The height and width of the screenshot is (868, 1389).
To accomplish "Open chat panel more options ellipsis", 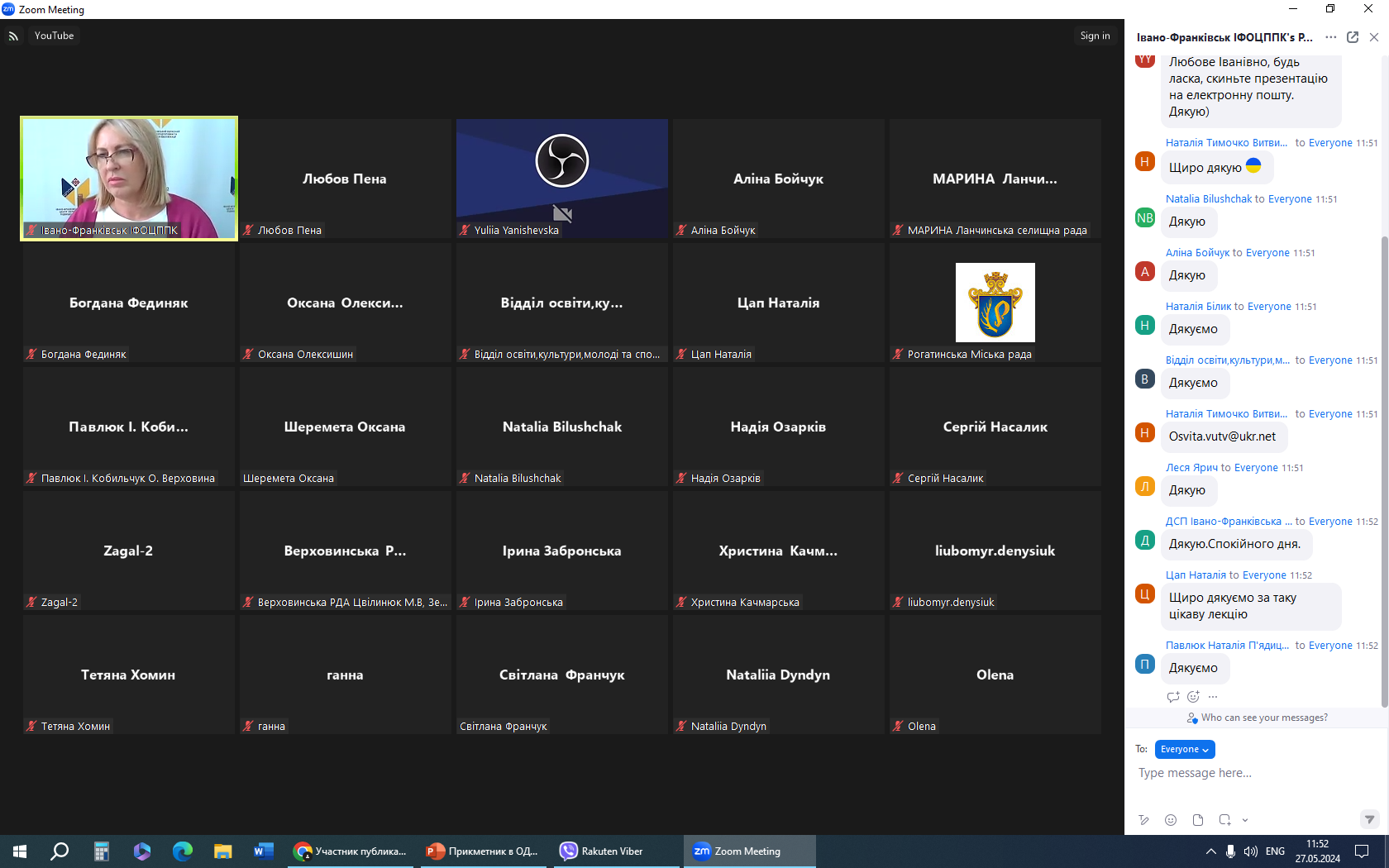I will pyautogui.click(x=1330, y=37).
